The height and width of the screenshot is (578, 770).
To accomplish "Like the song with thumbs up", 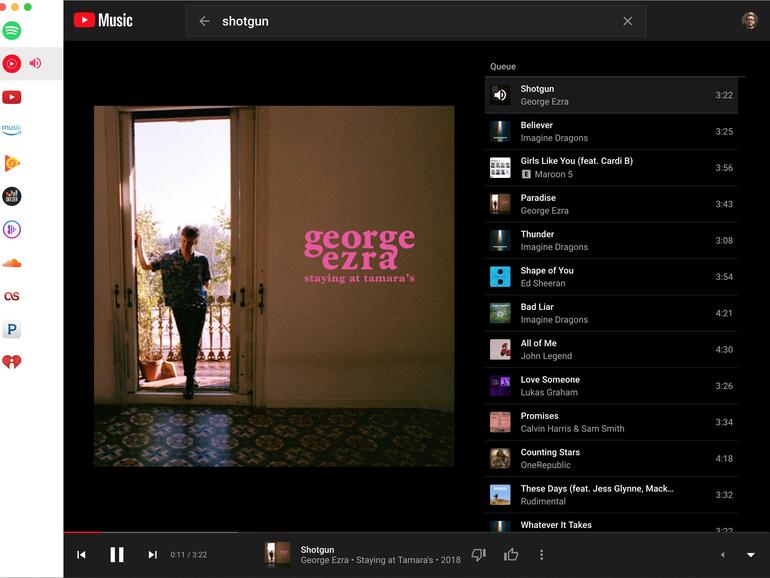I will coord(511,555).
